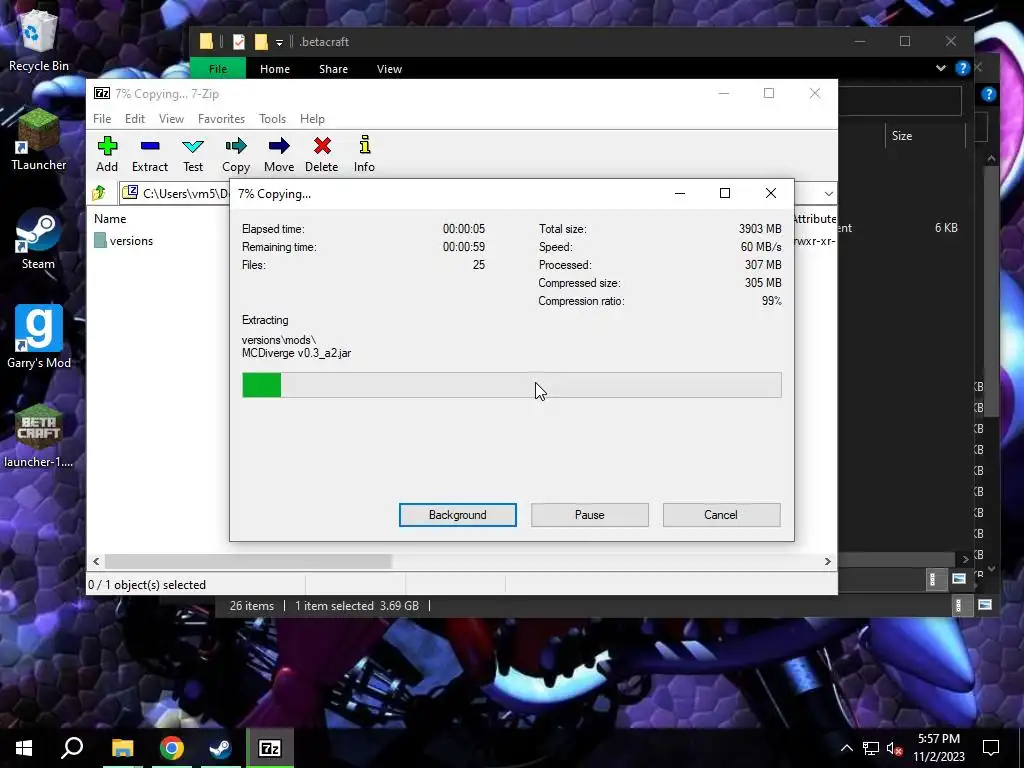The height and width of the screenshot is (768, 1024).
Task: Click the right arrow of 7-Zip horizontal scrollbar
Action: (827, 561)
